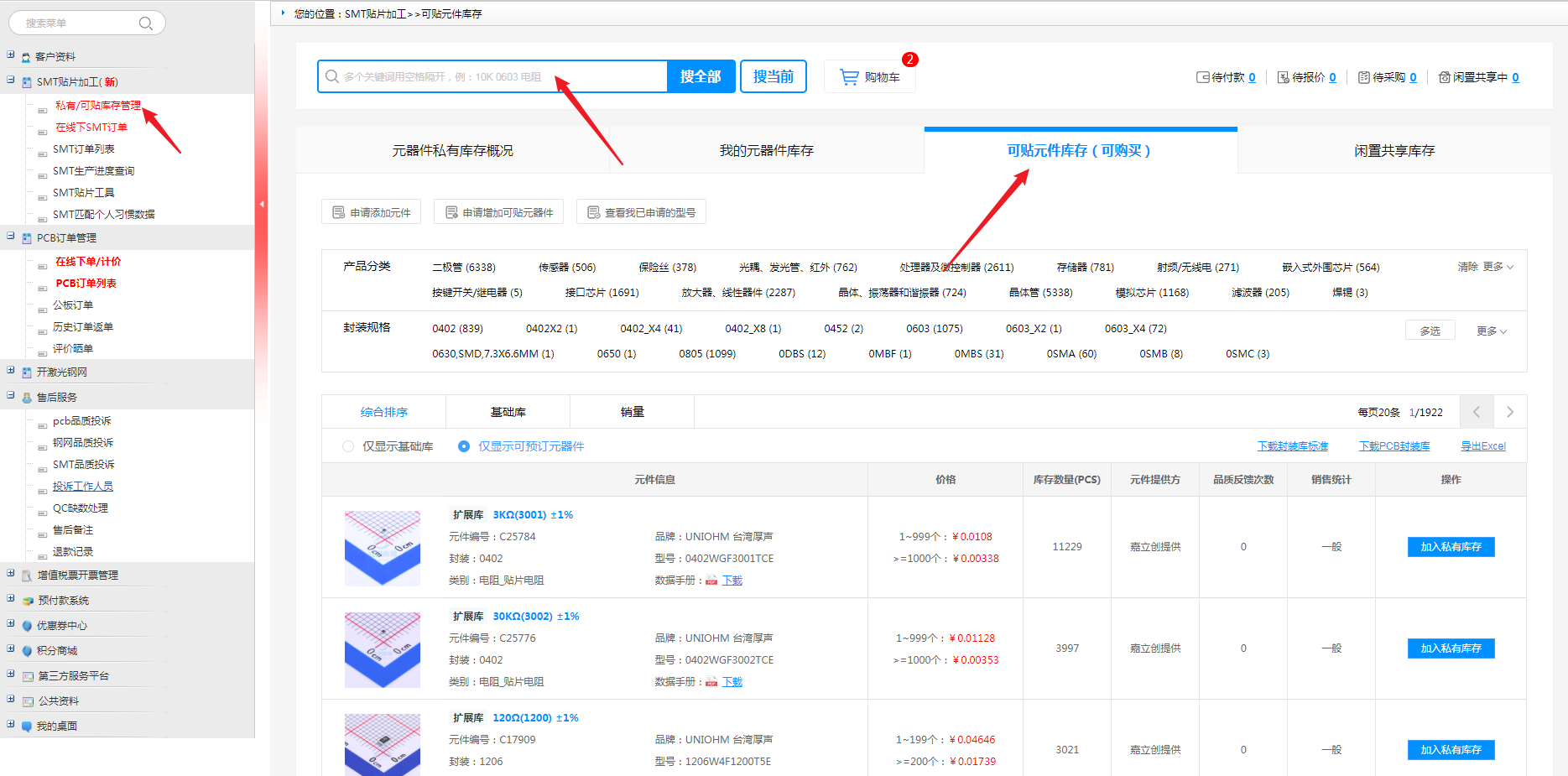Open the 导出Excel link

[x=1482, y=446]
